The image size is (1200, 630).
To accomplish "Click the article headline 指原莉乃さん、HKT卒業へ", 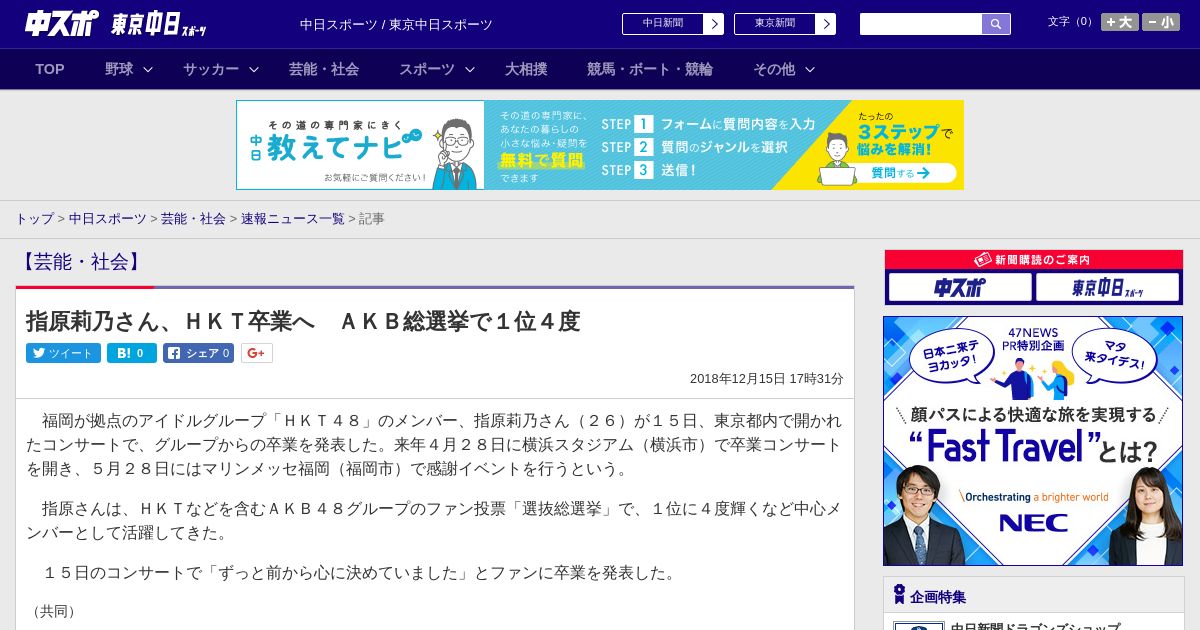I will coord(303,321).
